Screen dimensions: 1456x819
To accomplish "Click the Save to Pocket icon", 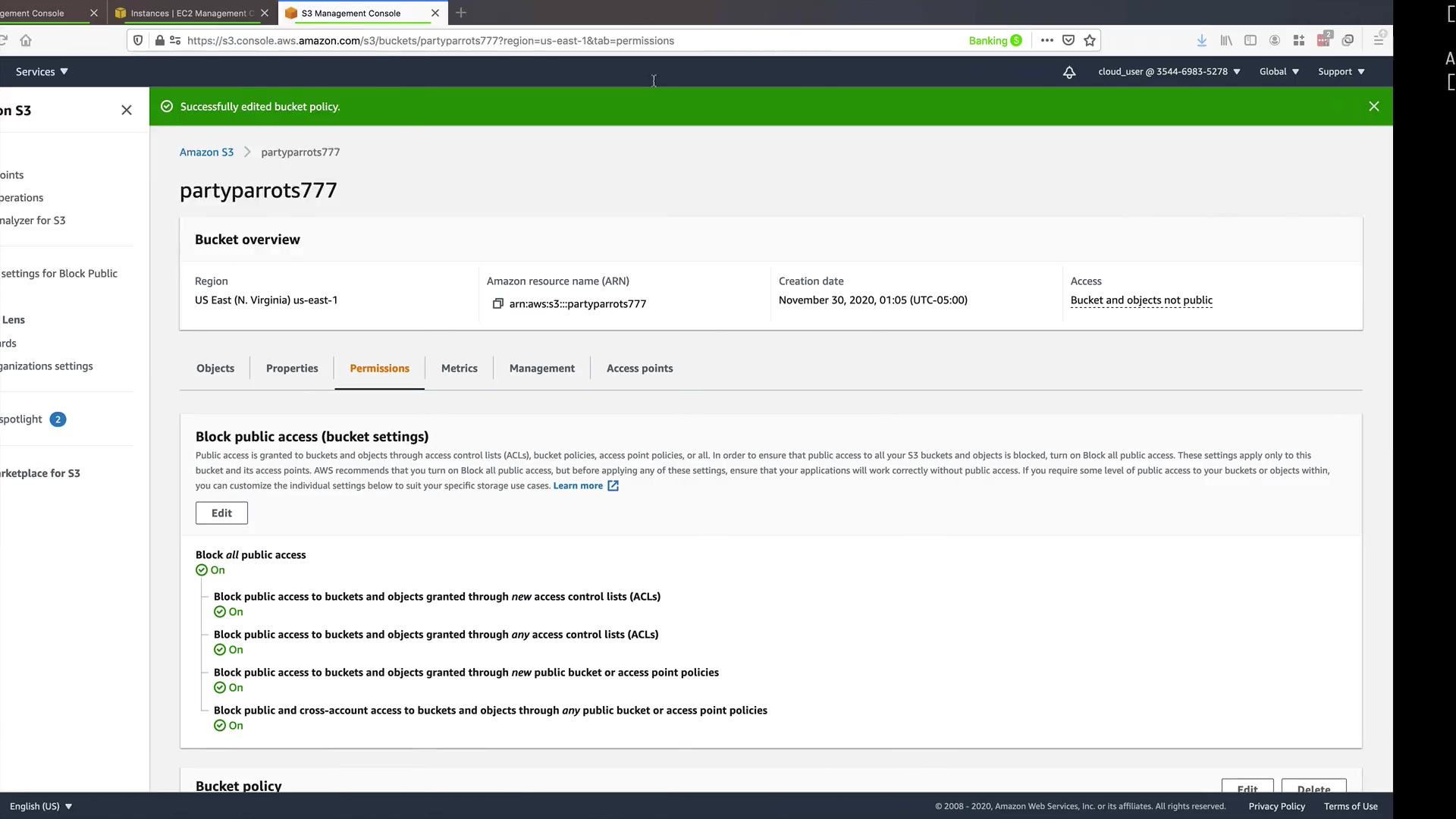I will 1068,41.
